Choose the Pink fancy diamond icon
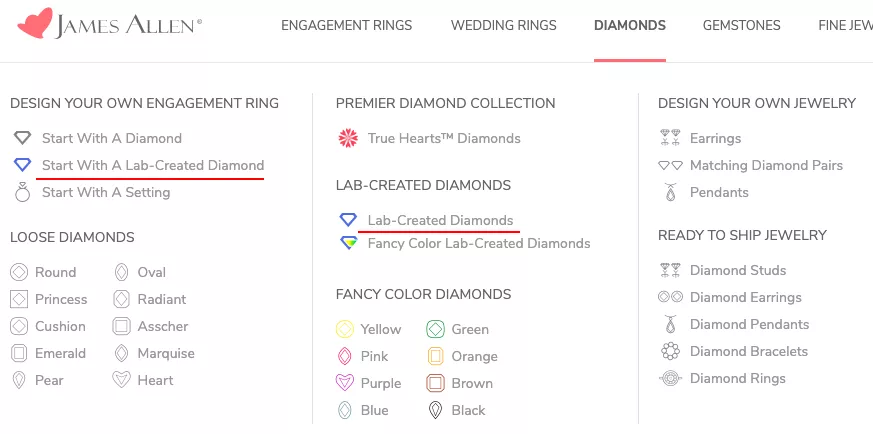The image size is (873, 434). [x=345, y=356]
